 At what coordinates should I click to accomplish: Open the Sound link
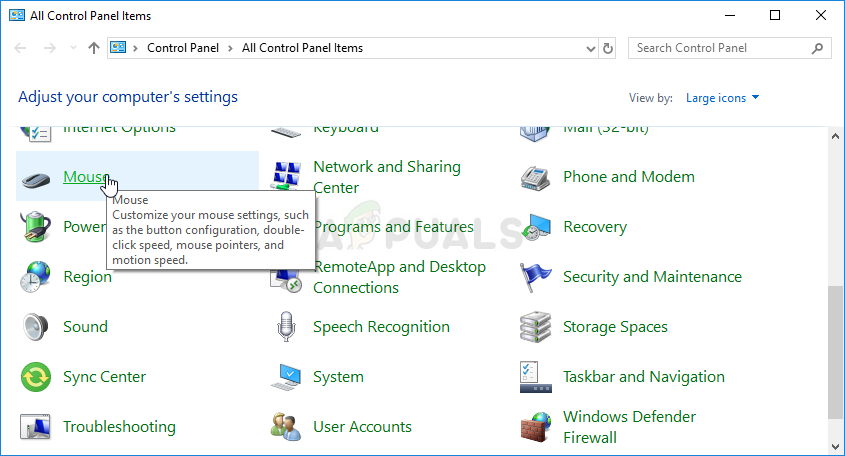[x=85, y=327]
